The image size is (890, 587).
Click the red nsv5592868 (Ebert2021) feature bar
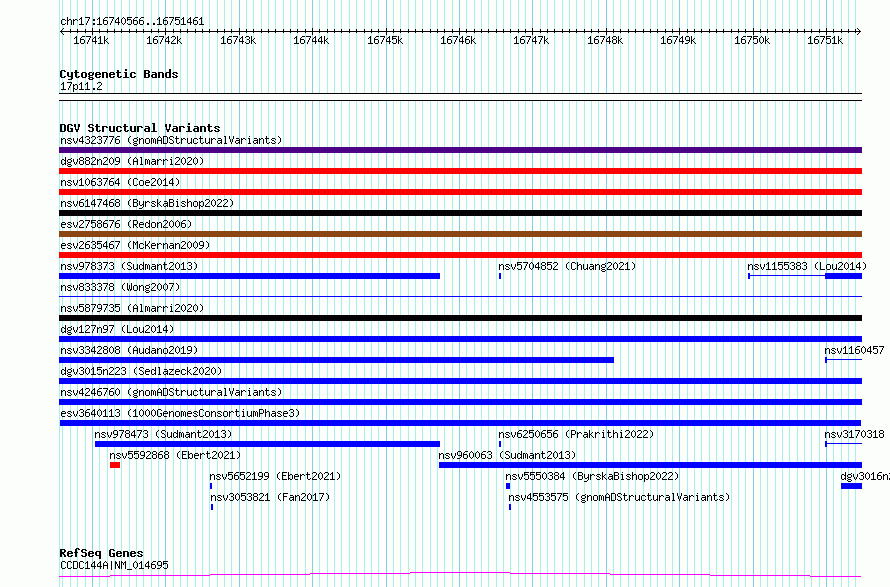coord(115,465)
